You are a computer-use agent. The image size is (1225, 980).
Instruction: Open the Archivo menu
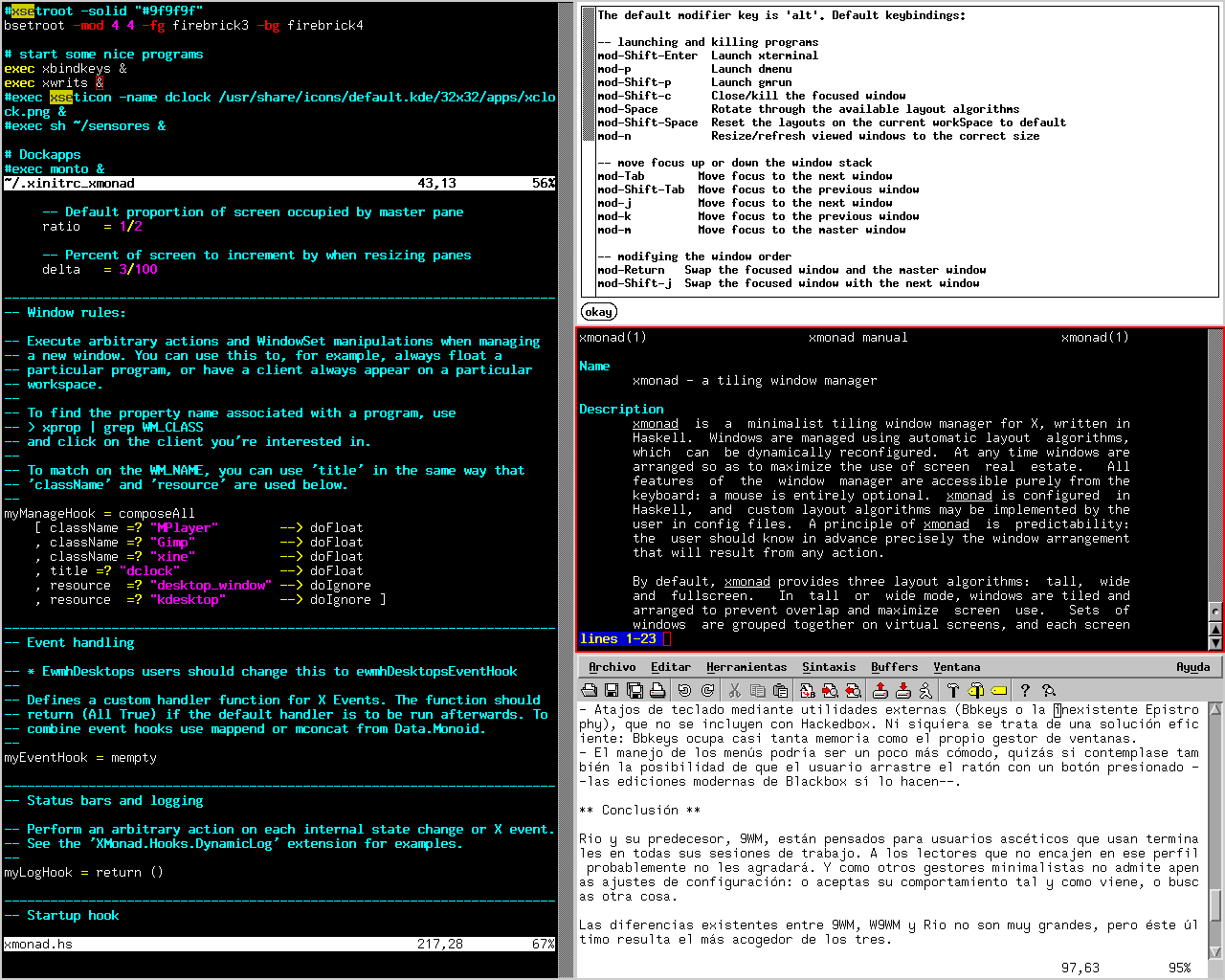coord(612,667)
